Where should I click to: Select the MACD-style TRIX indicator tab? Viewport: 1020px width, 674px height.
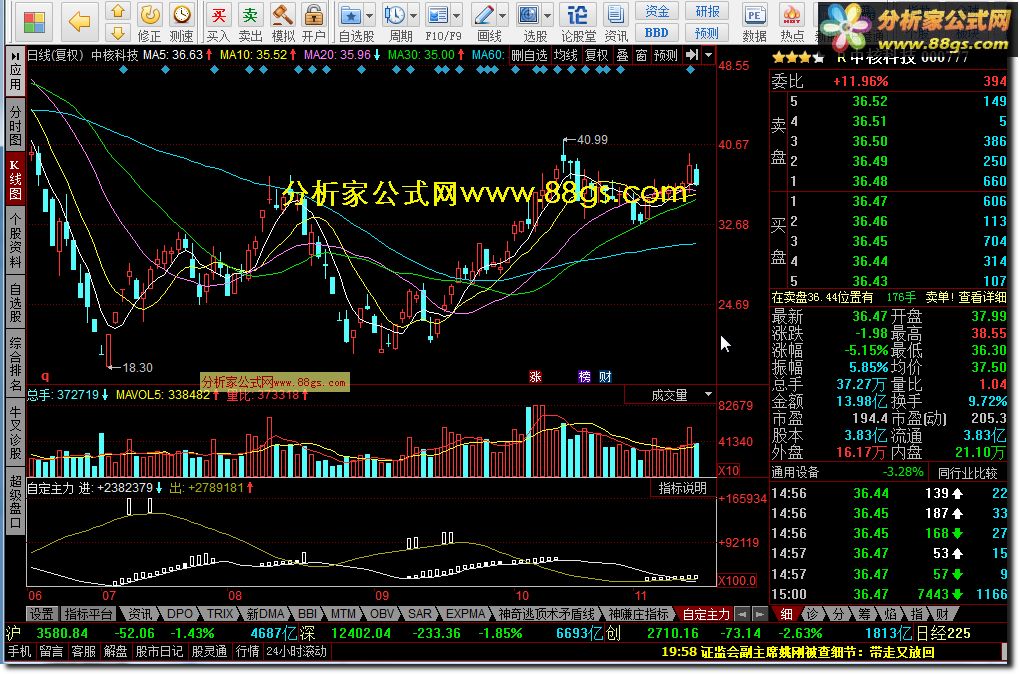[x=221, y=613]
